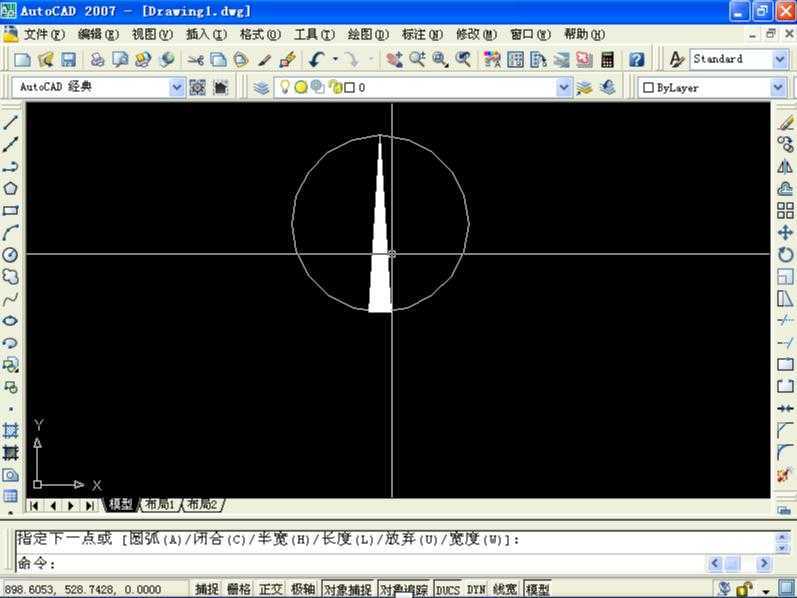Expand the layer list dropdown
Viewport: 797px width, 598px height.
[x=563, y=87]
